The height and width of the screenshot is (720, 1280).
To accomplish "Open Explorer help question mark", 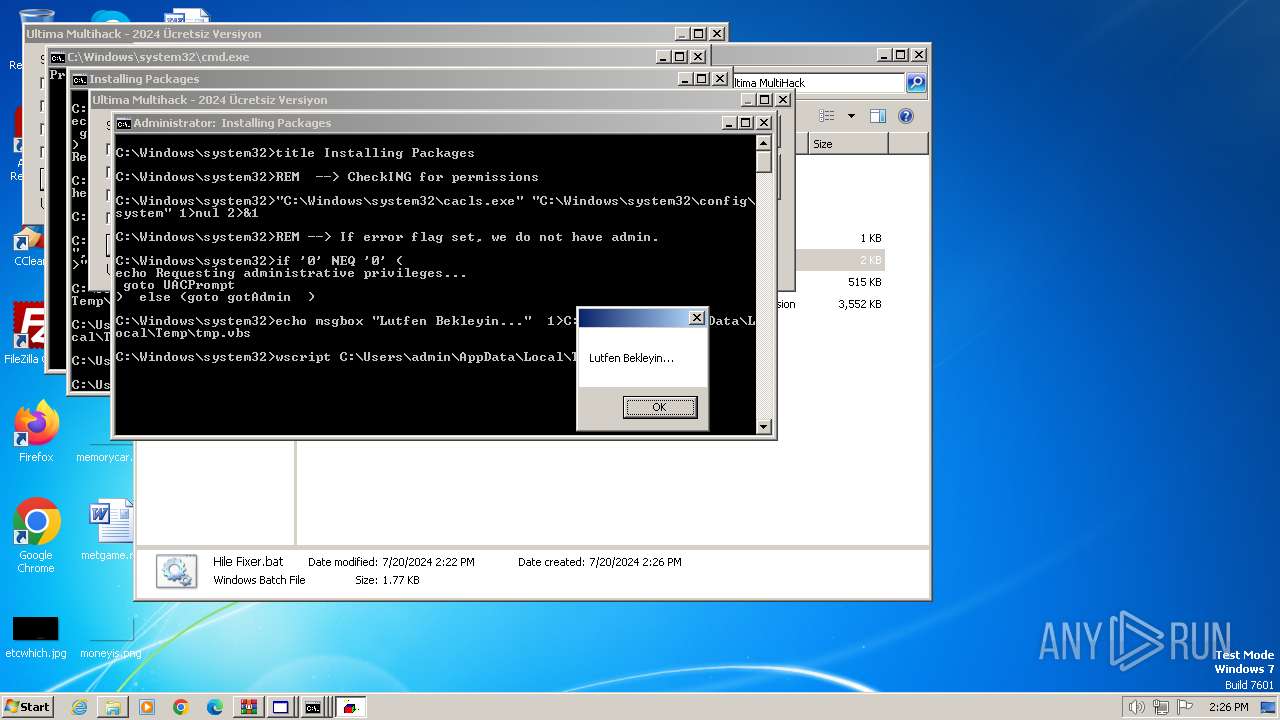I will coord(905,116).
